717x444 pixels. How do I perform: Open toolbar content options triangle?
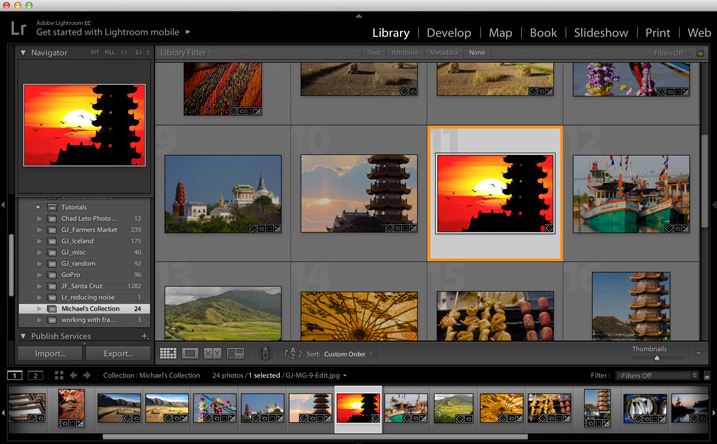point(698,353)
